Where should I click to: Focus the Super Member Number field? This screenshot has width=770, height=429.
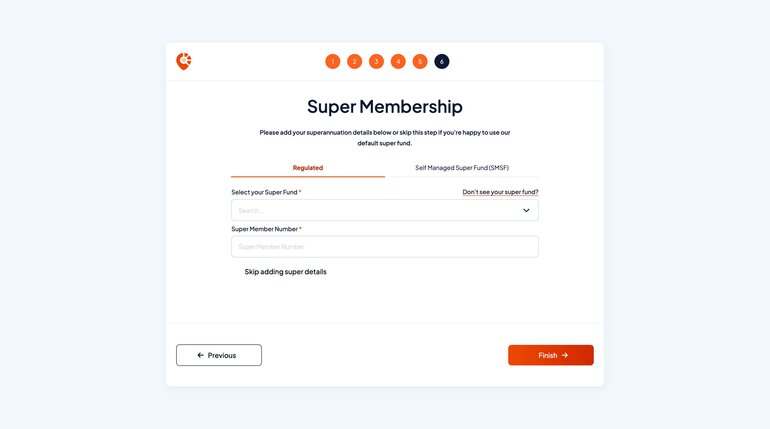(x=385, y=246)
